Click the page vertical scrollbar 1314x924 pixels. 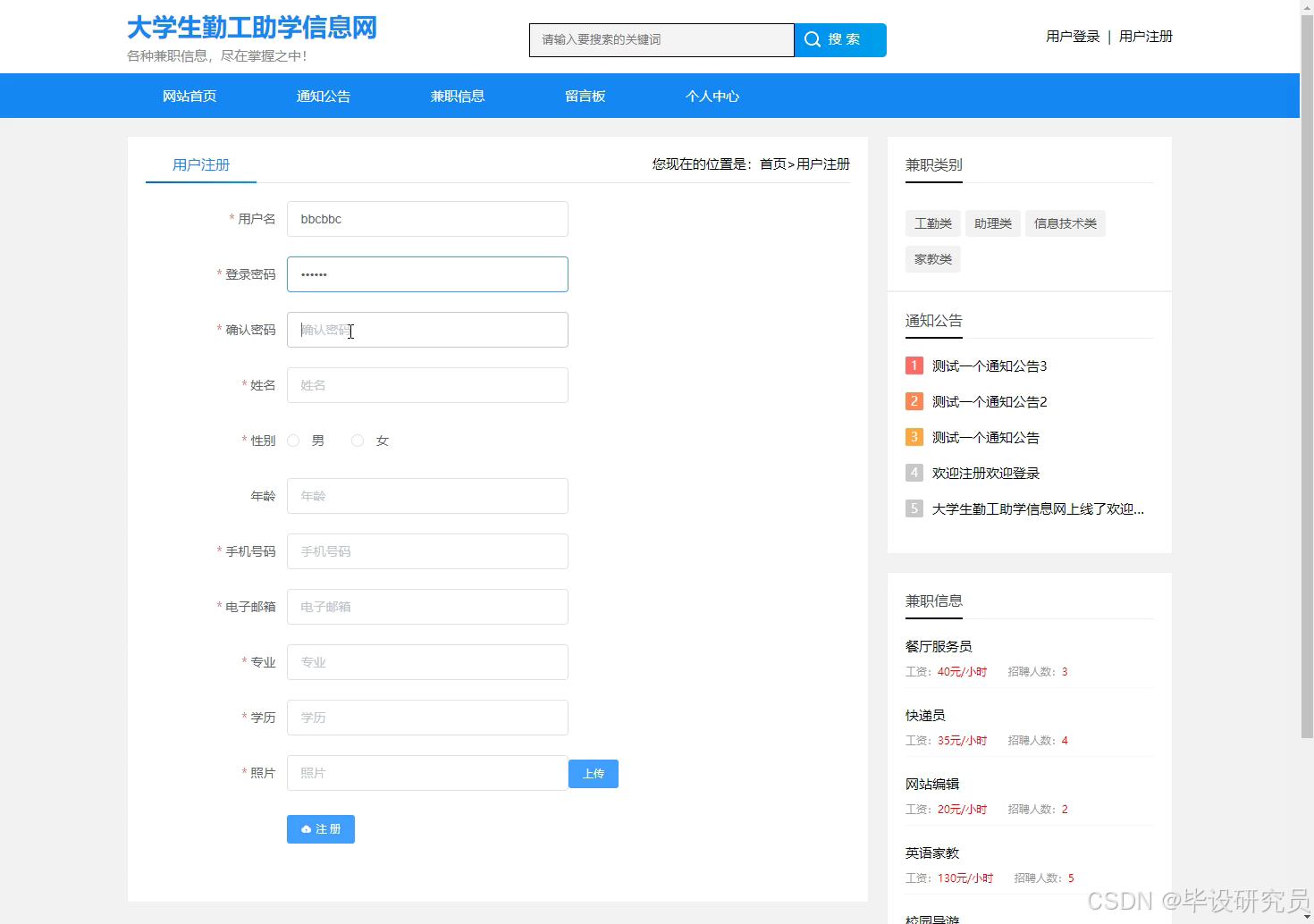point(1307,375)
